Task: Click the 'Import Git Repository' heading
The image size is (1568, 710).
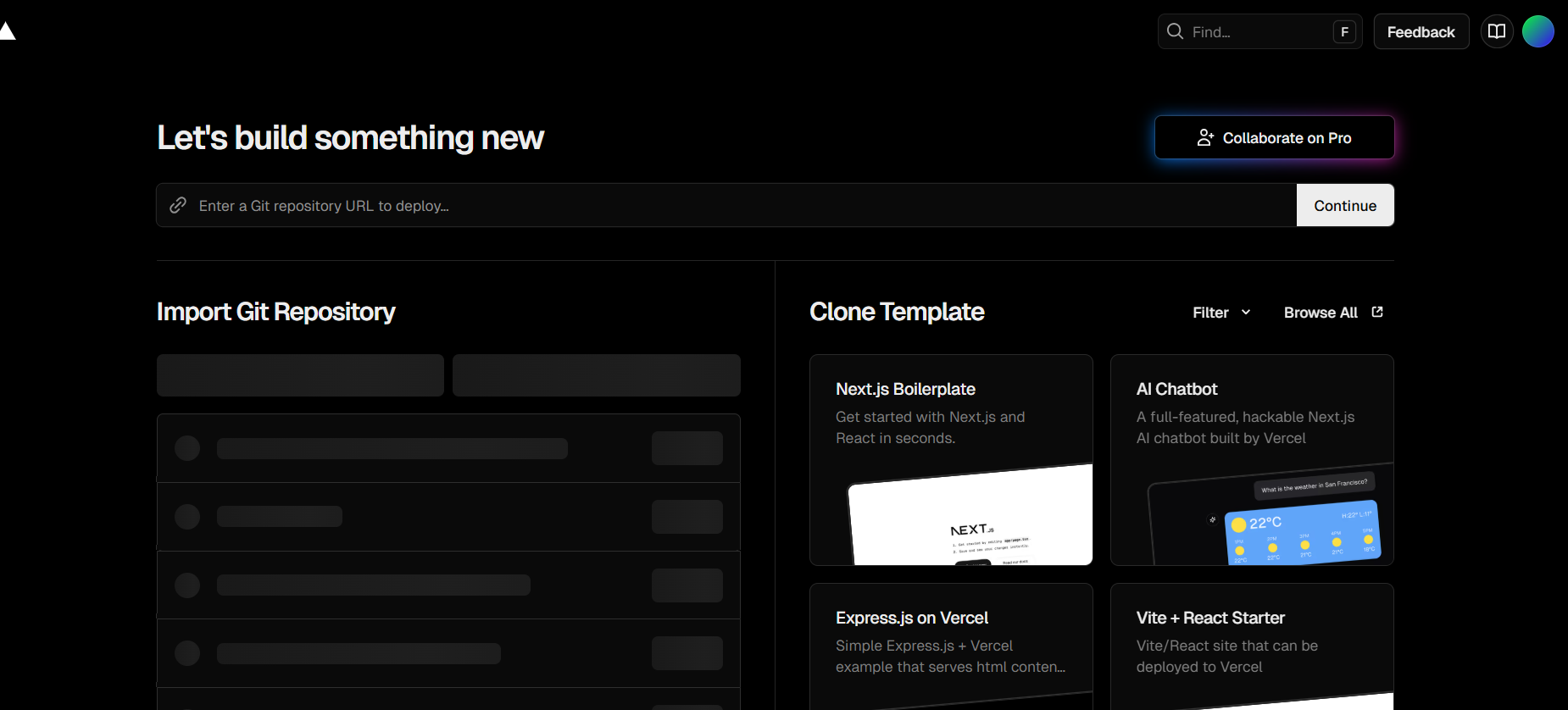Action: tap(275, 312)
